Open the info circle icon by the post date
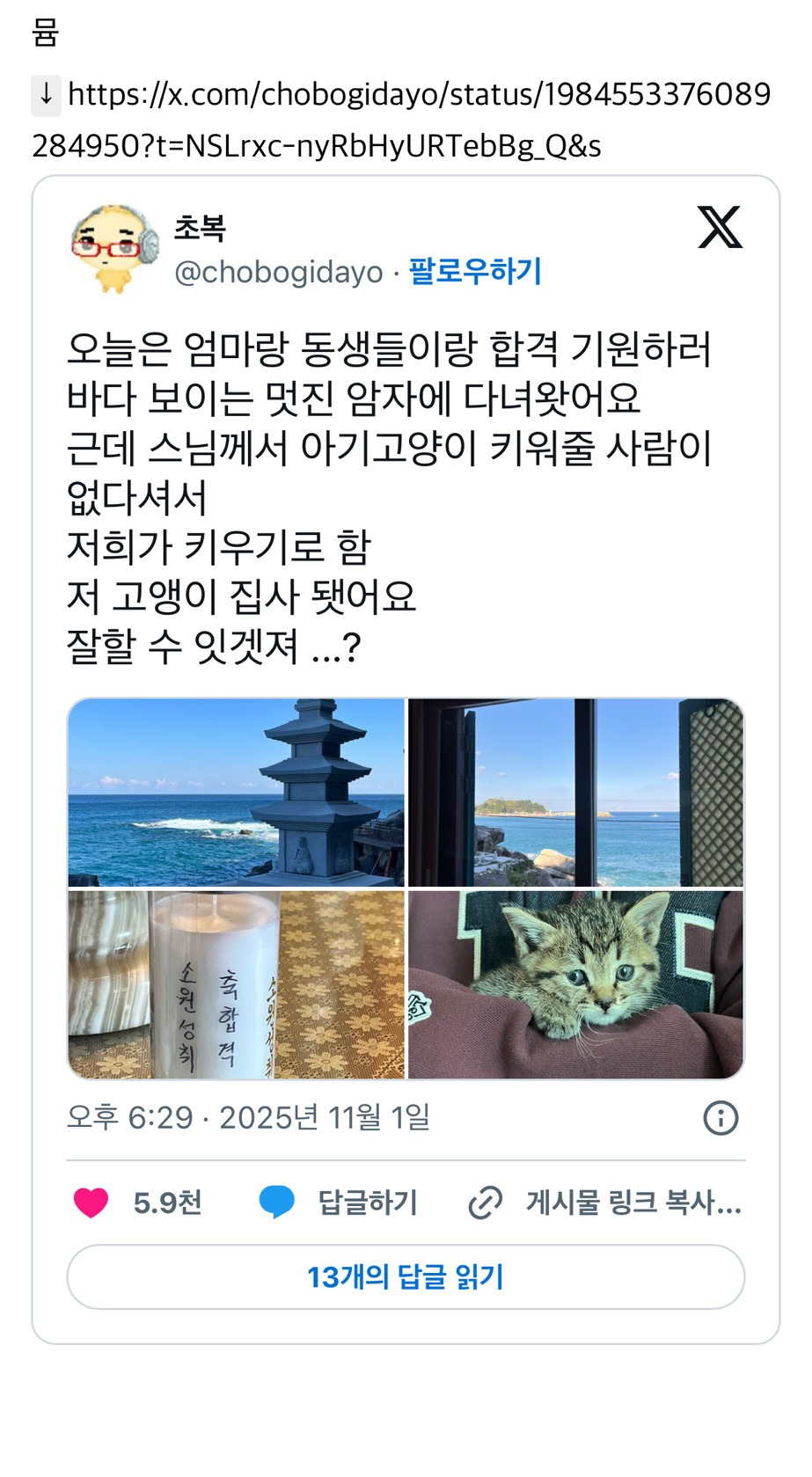The width and height of the screenshot is (812, 1477). (x=721, y=1118)
